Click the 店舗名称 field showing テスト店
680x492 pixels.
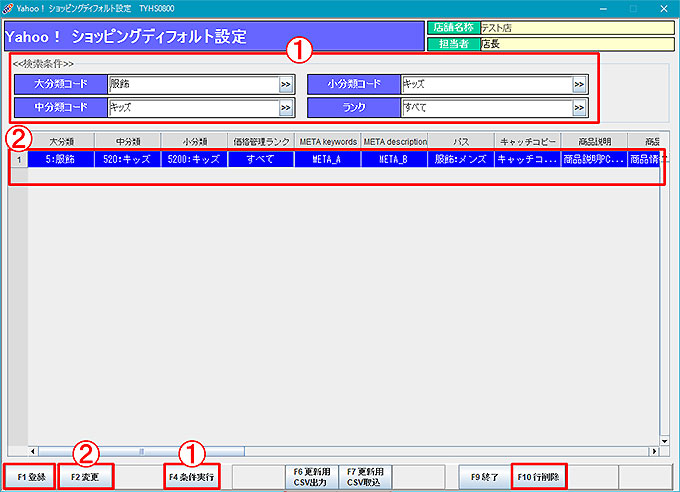(x=577, y=28)
